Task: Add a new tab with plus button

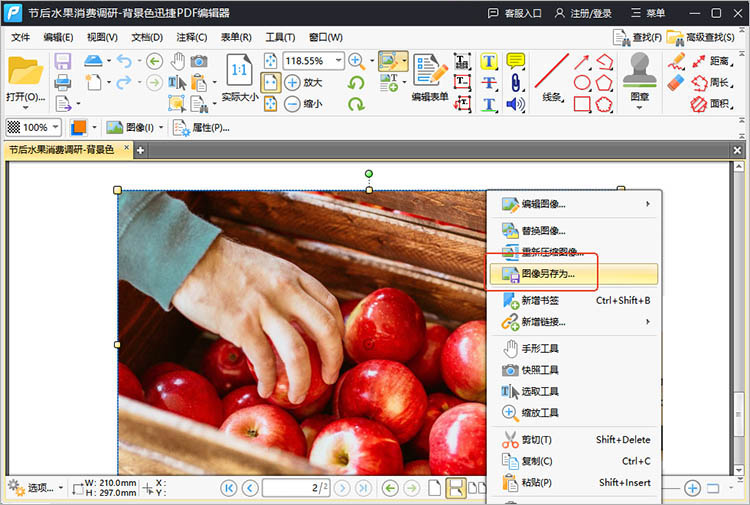Action: [140, 151]
